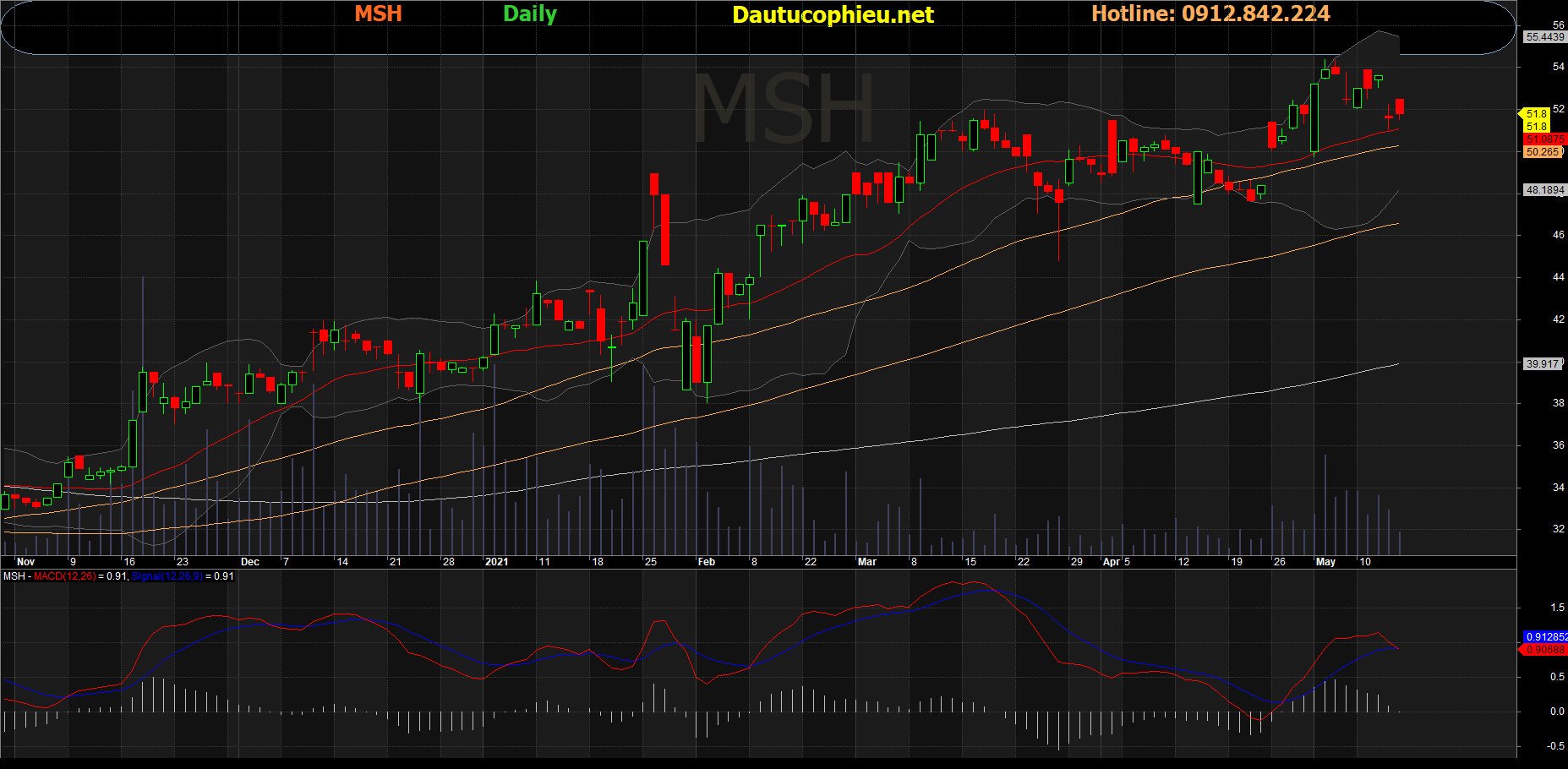Click the May month label on time axis
This screenshot has height=769, width=1568.
tap(1325, 562)
